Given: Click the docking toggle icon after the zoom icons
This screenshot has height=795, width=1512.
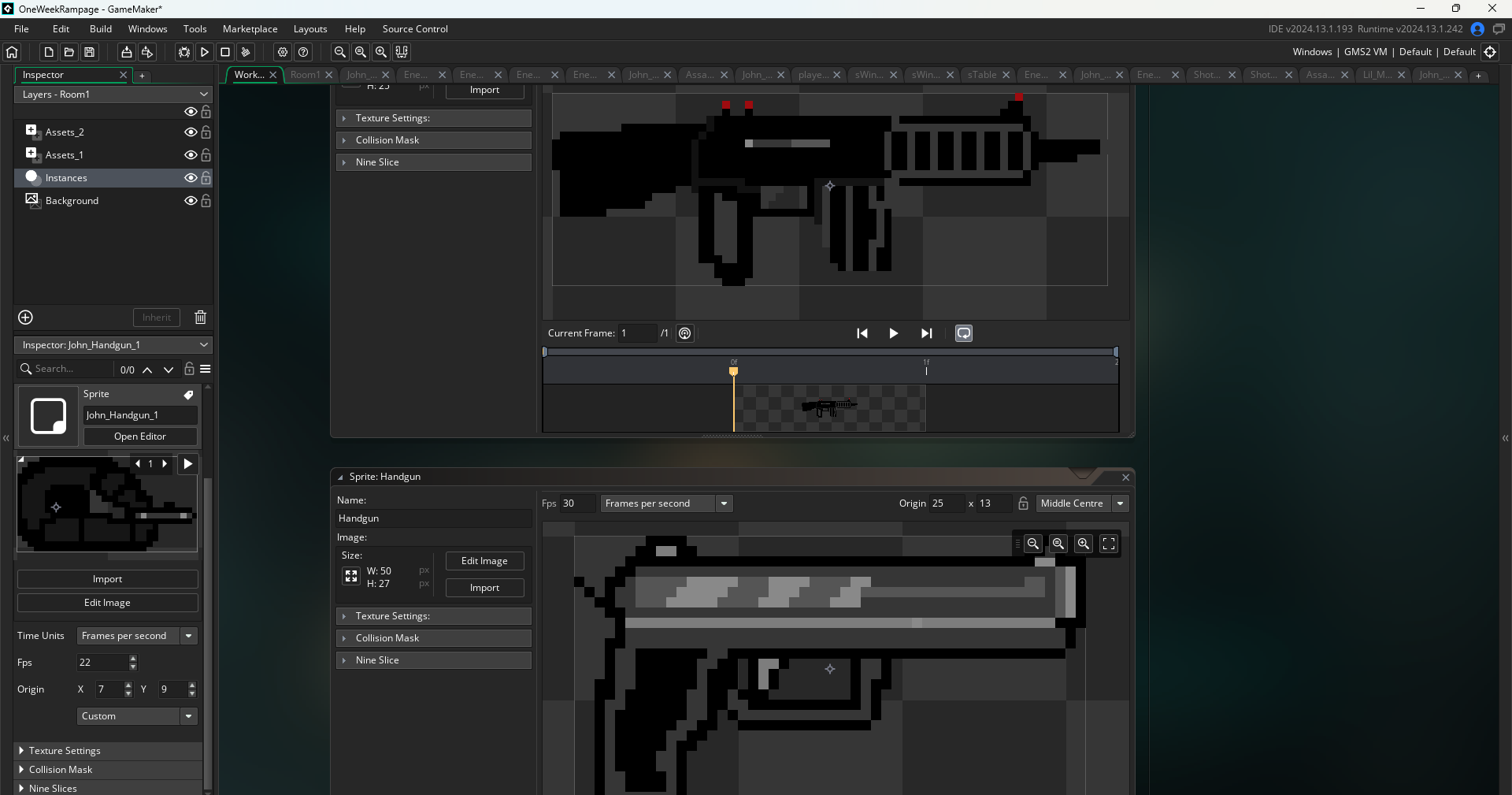Looking at the screenshot, I should tap(402, 52).
